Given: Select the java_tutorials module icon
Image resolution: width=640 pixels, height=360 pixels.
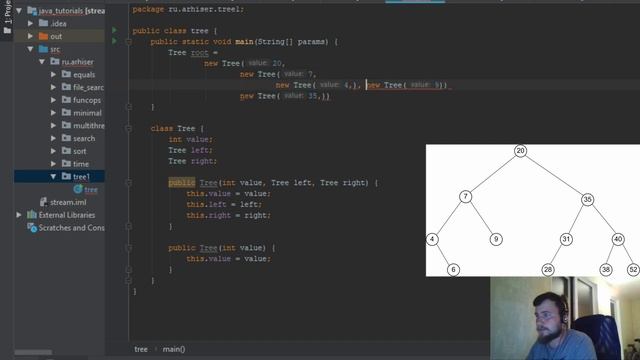Looking at the screenshot, I should 32,11.
